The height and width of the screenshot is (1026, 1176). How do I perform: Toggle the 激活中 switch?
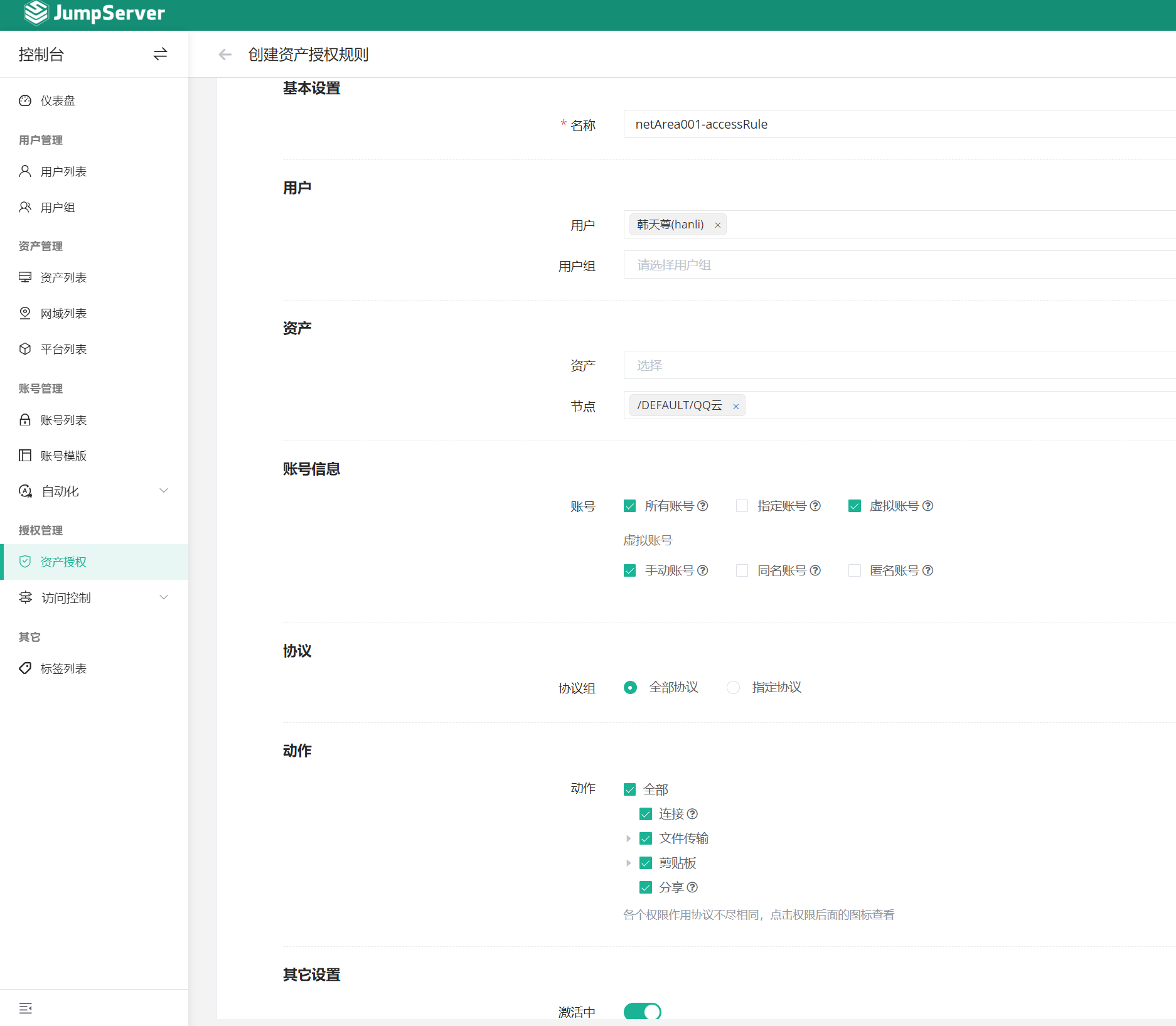tap(642, 1011)
